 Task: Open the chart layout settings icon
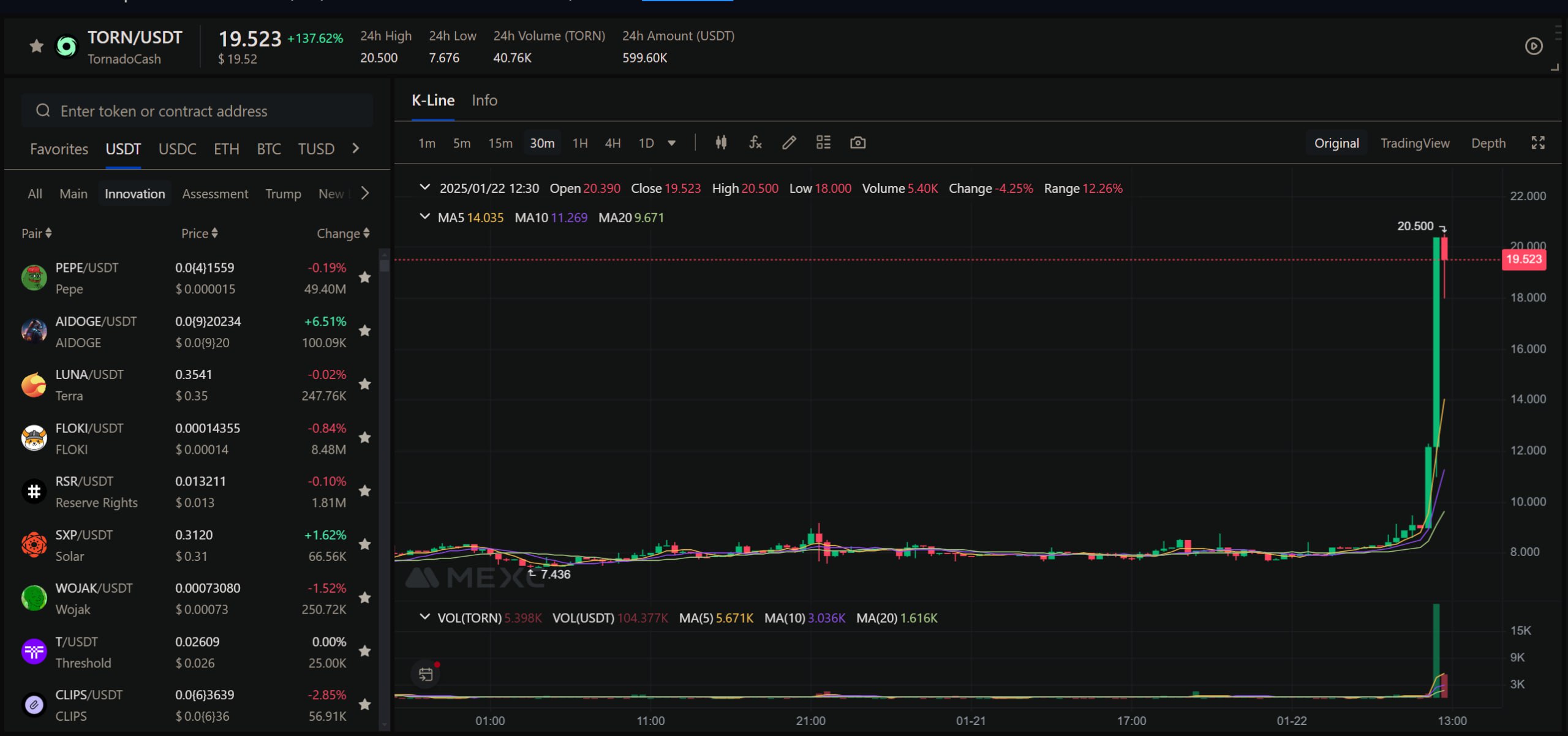coord(823,143)
